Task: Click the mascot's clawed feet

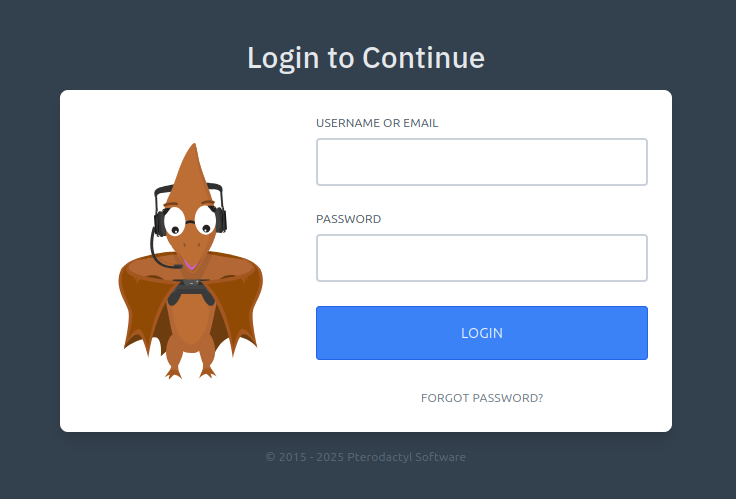Action: (x=190, y=373)
